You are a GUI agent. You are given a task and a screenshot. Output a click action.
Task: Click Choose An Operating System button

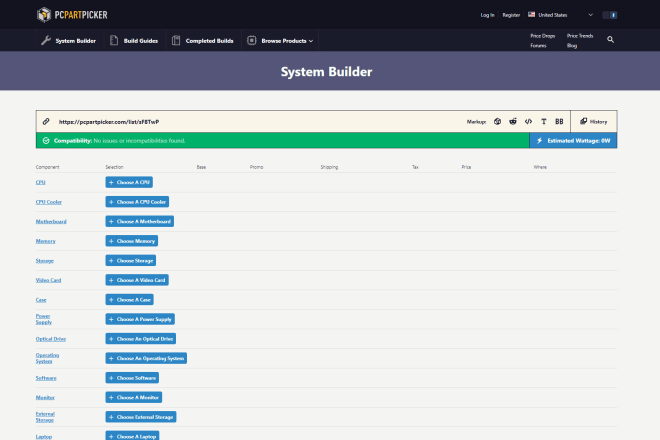point(146,358)
